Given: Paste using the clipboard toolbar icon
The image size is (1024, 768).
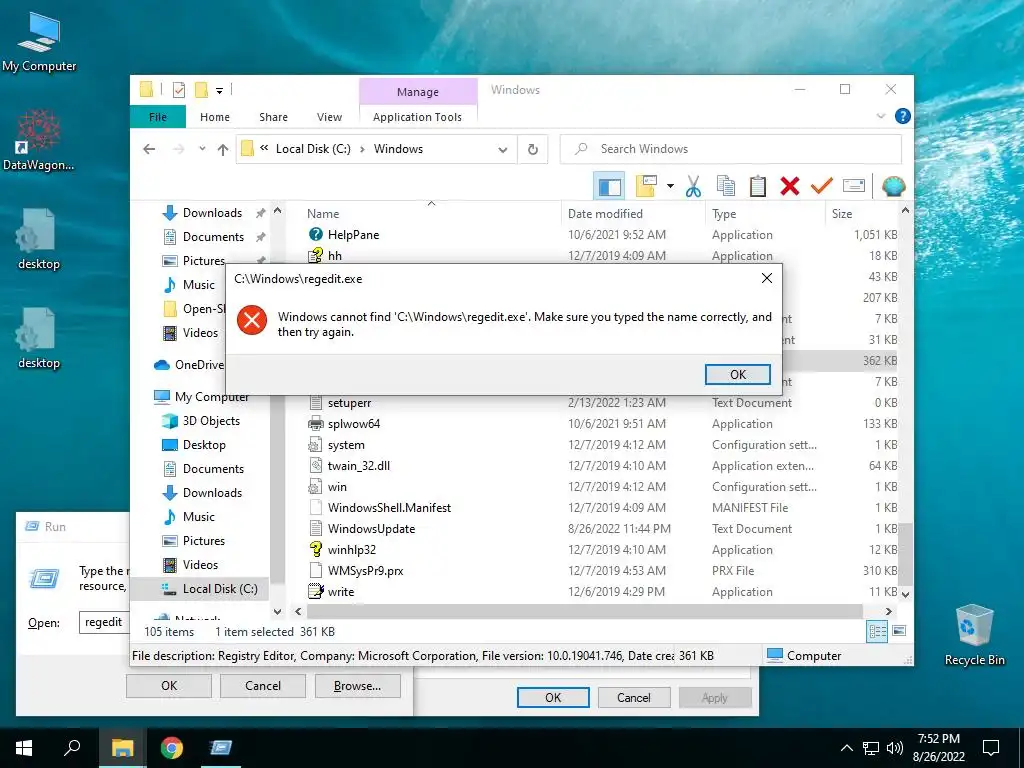Looking at the screenshot, I should pyautogui.click(x=758, y=186).
